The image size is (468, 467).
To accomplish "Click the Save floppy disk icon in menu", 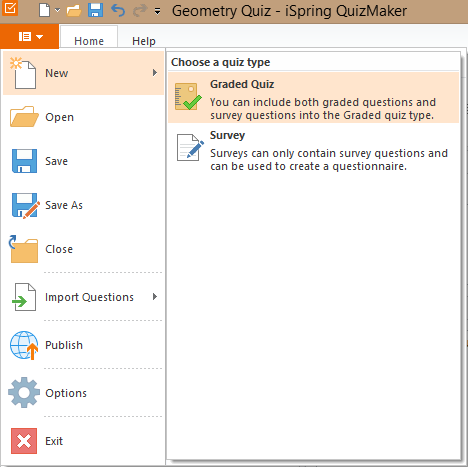I will click(24, 161).
